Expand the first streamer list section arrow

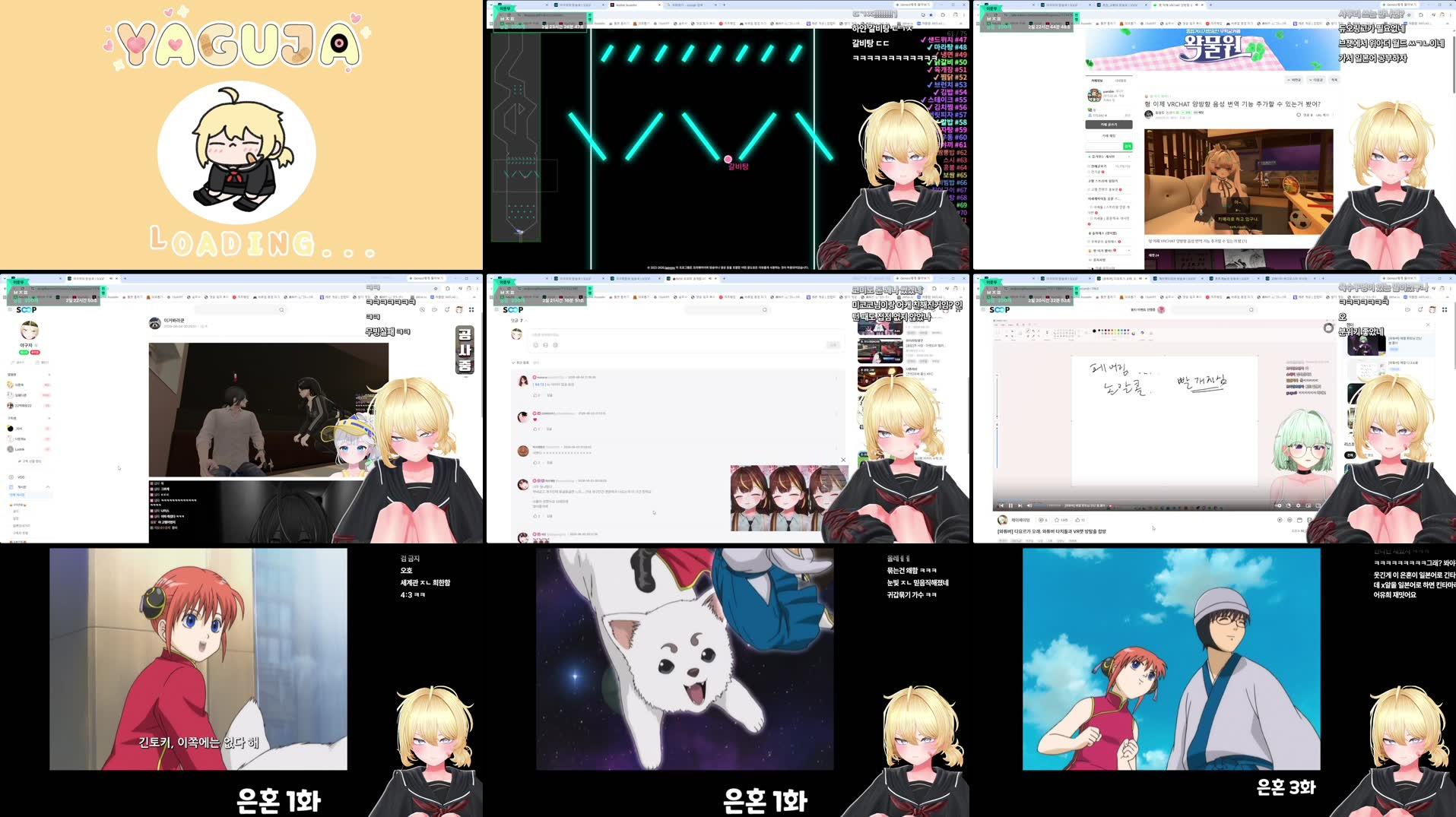pos(49,375)
